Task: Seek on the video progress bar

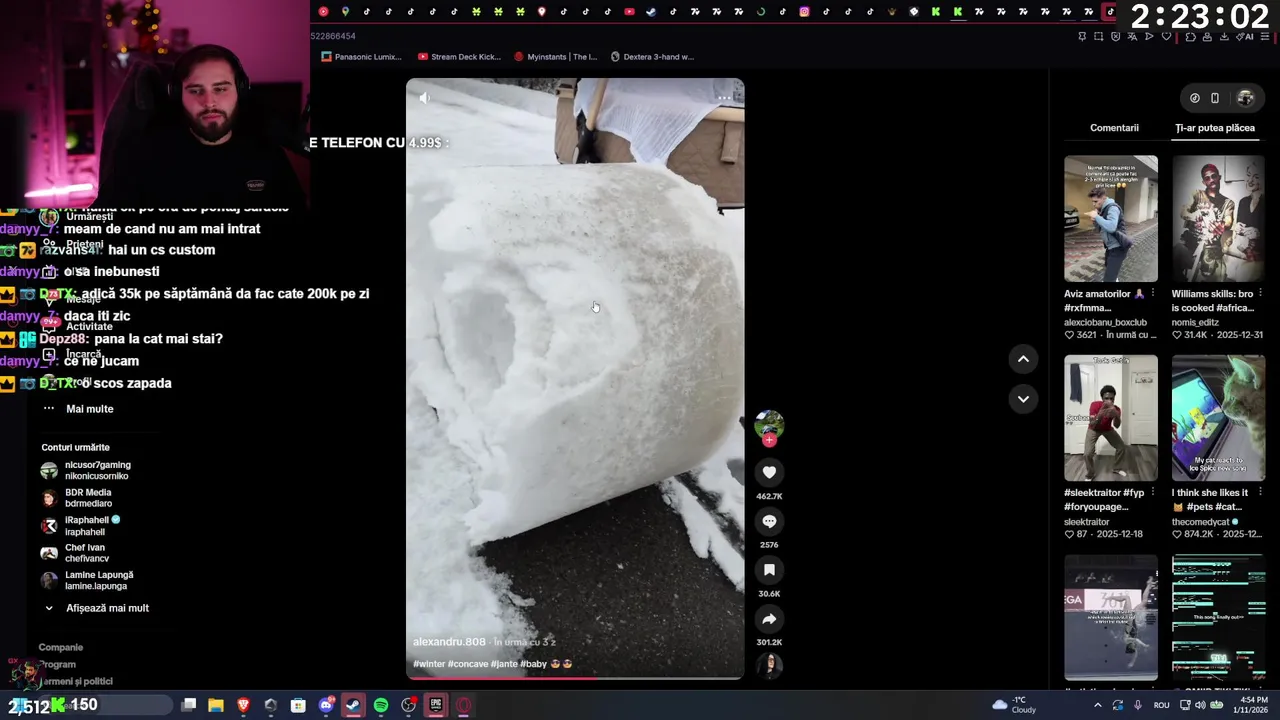Action: coord(575,678)
